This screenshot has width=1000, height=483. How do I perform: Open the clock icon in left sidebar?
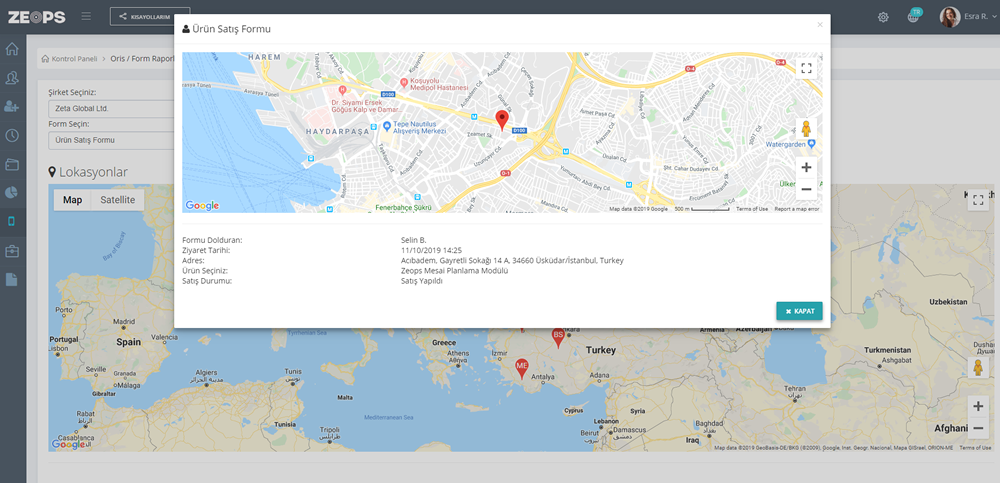coord(11,135)
